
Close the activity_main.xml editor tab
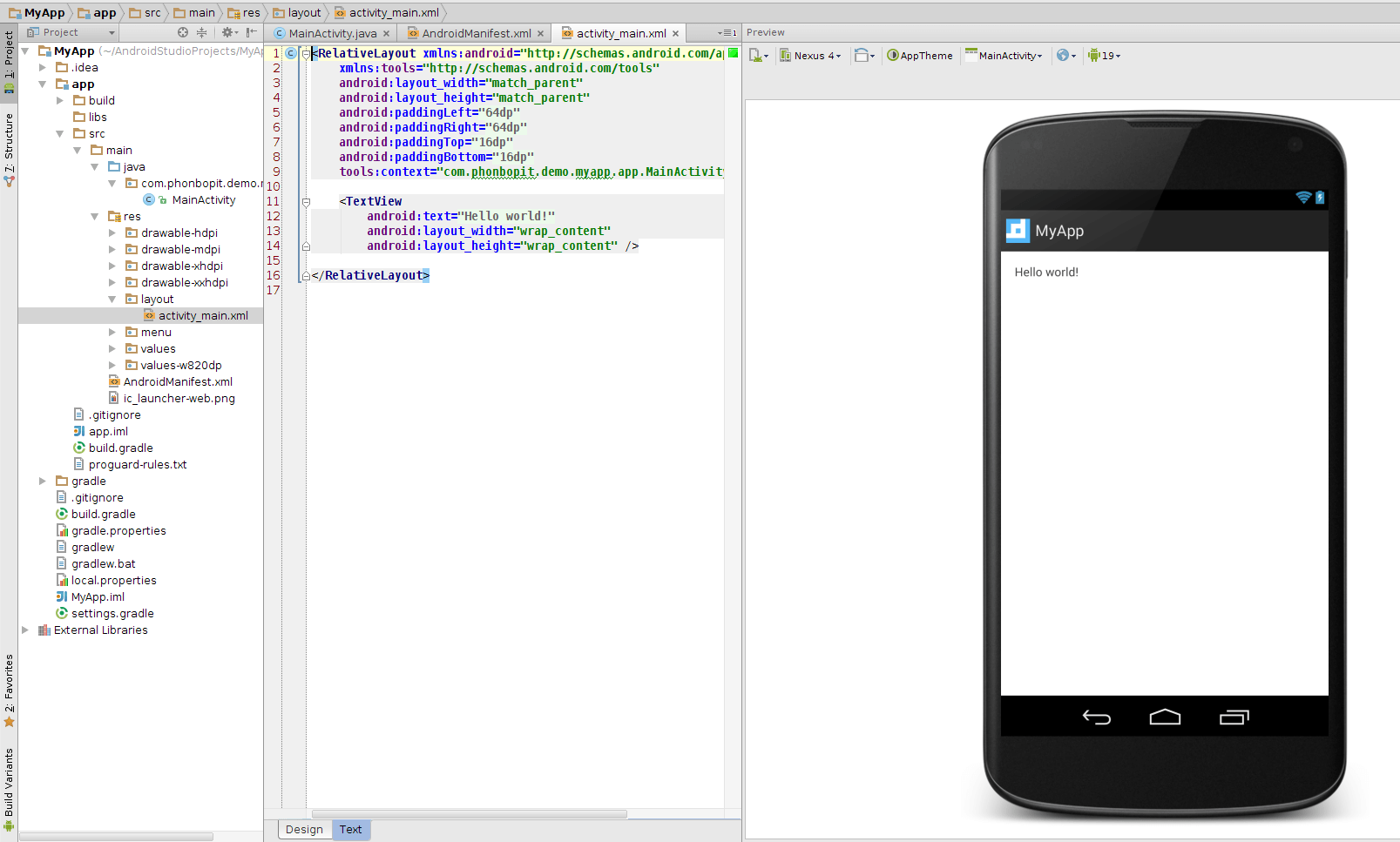[x=675, y=34]
